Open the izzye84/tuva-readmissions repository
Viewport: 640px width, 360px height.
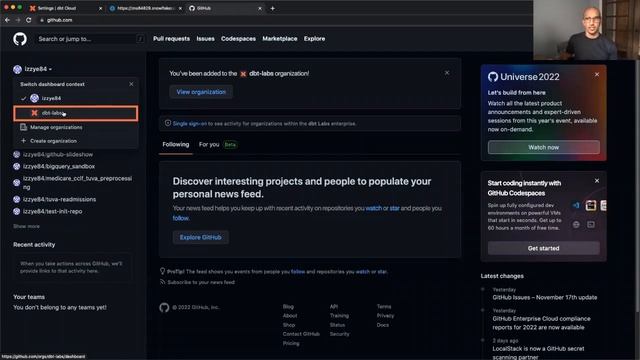pos(60,199)
